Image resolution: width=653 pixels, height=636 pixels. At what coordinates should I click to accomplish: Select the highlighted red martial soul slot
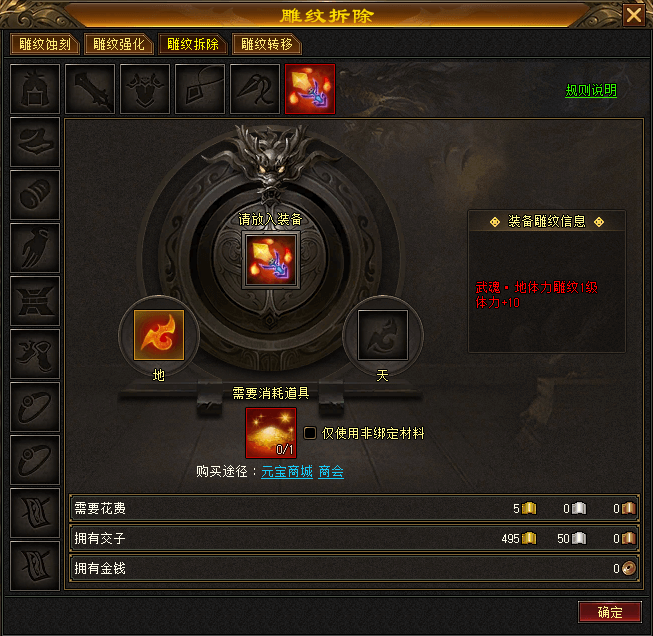[310, 89]
